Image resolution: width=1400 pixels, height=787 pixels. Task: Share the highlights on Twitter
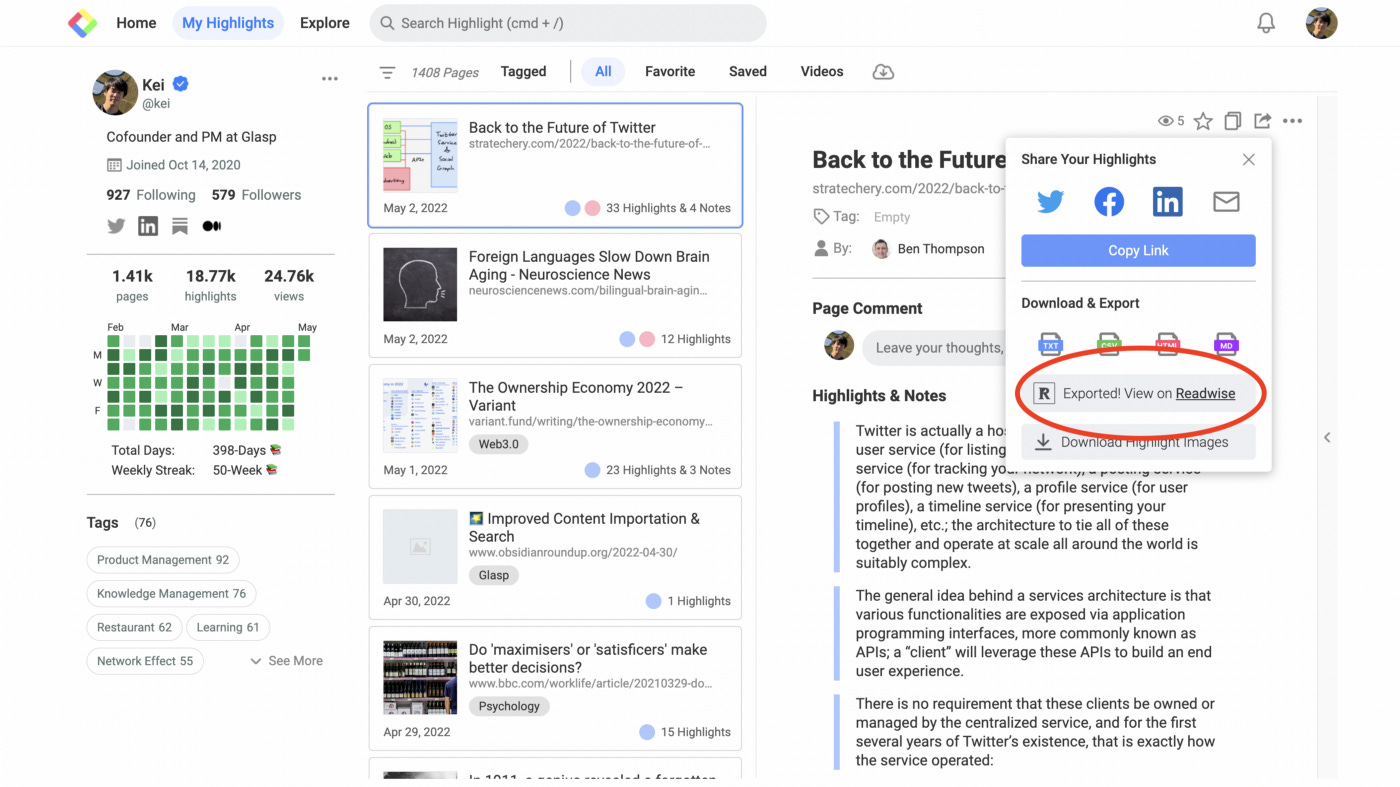click(1050, 202)
